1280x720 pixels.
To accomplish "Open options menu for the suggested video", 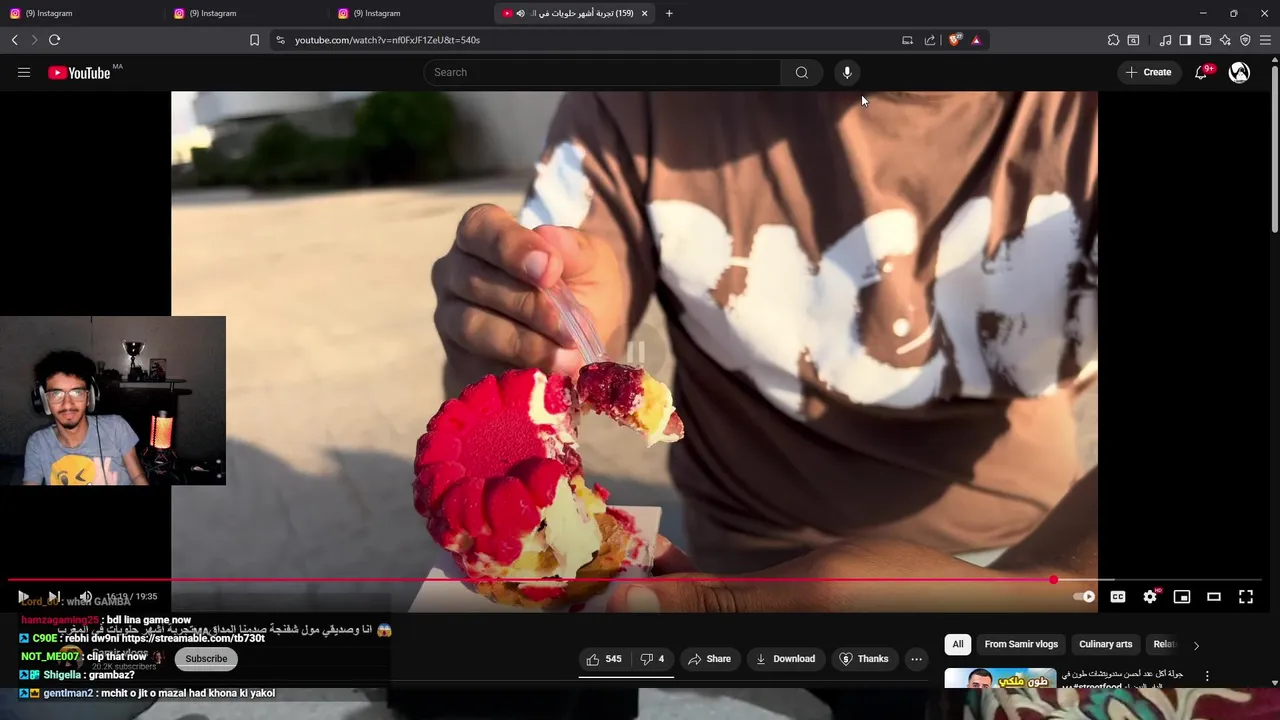I will (1207, 676).
